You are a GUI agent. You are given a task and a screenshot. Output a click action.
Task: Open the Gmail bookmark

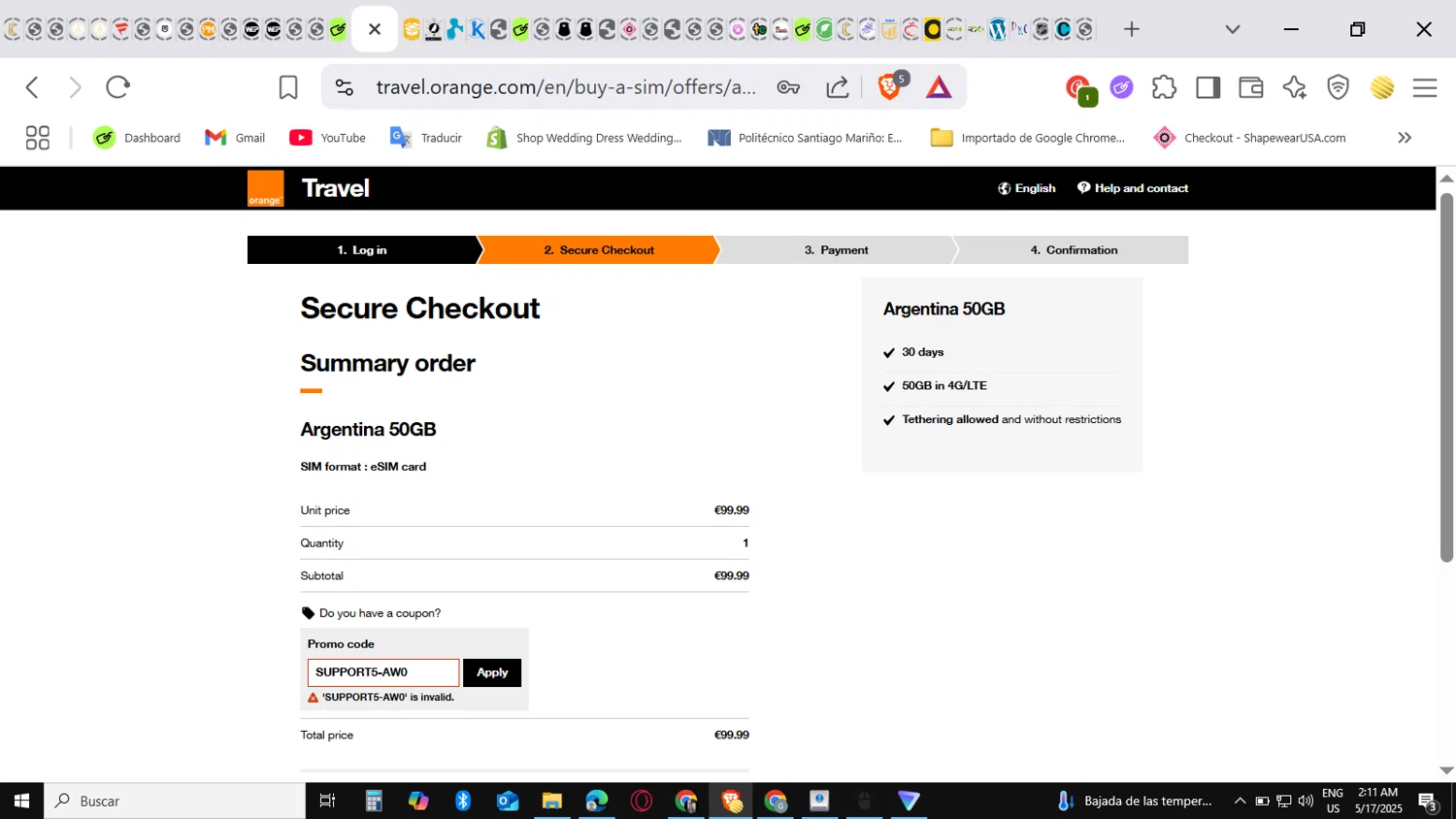point(235,138)
